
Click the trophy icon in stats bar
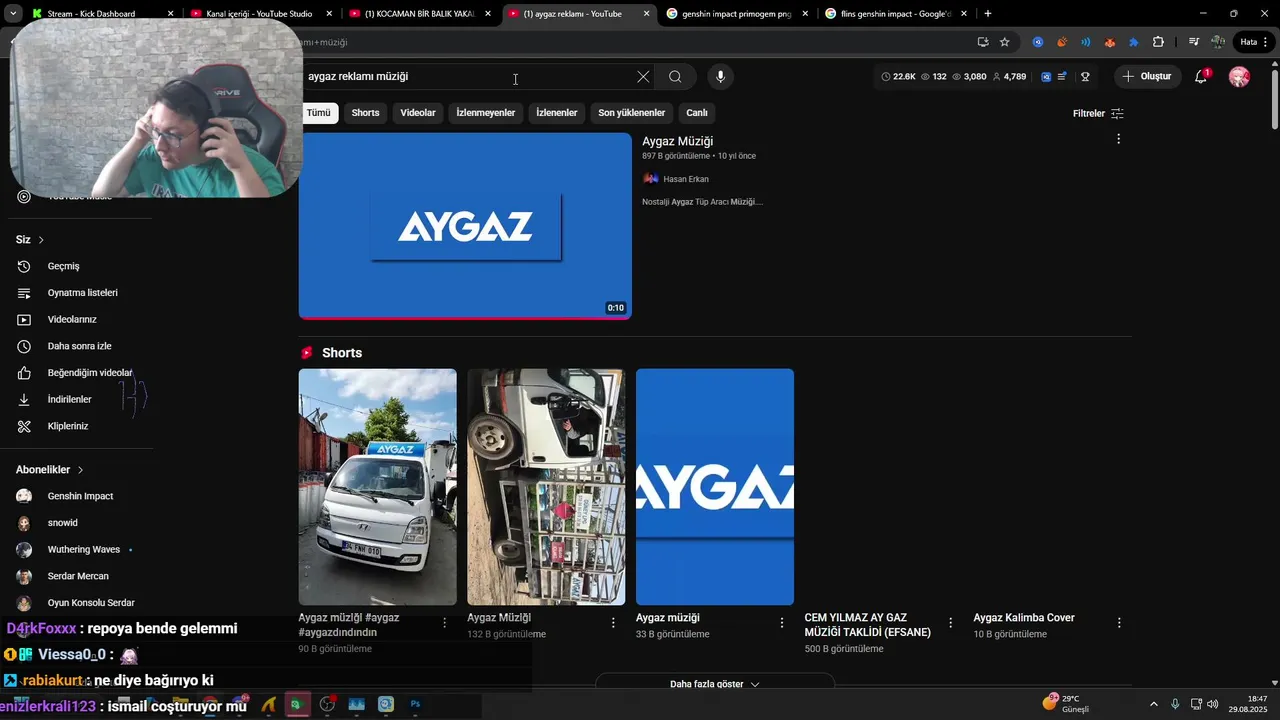click(1085, 77)
